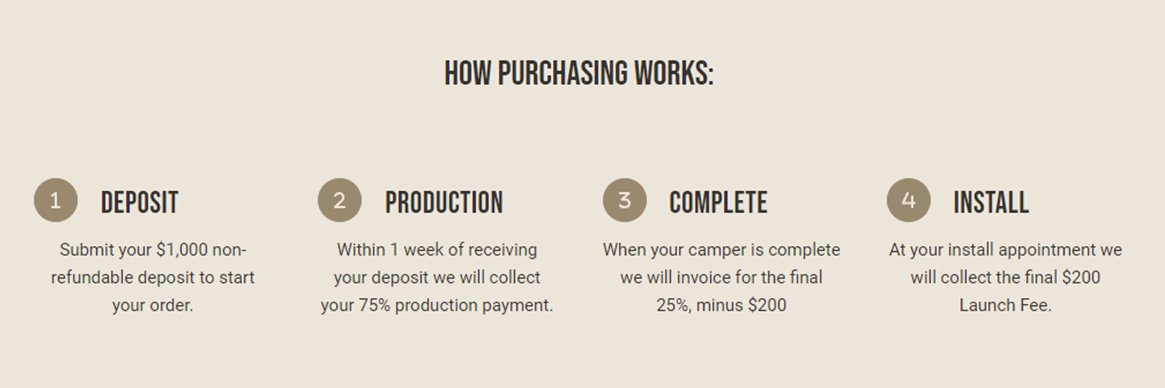Click the text '25%, minus $200'
The width and height of the screenshot is (1165, 388).
pyautogui.click(x=721, y=305)
